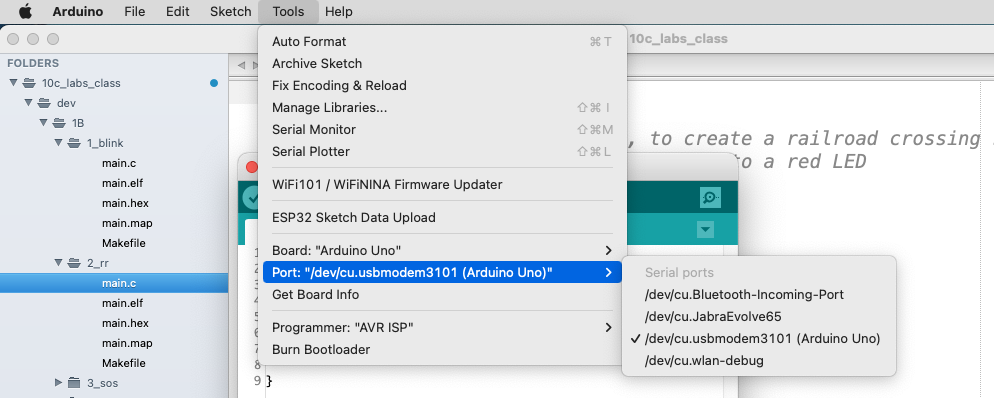Select /dev/cu.JabraEvolve65 serial port
Image resolution: width=994 pixels, height=398 pixels.
coord(759,316)
